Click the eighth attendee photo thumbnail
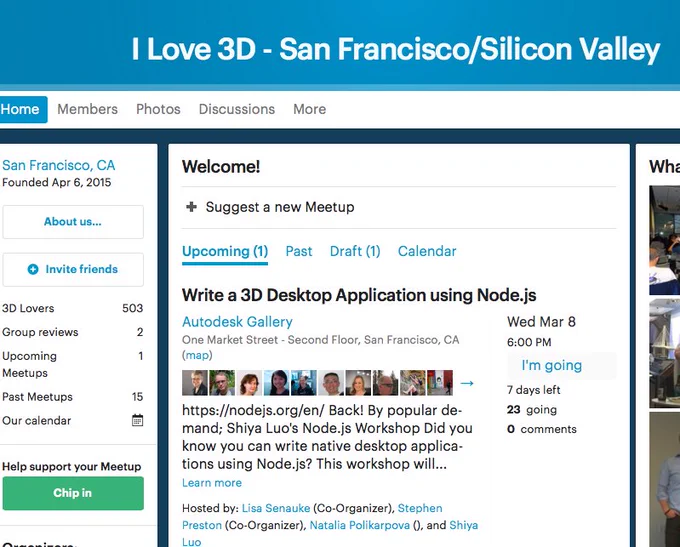Image resolution: width=680 pixels, height=547 pixels. click(x=385, y=383)
